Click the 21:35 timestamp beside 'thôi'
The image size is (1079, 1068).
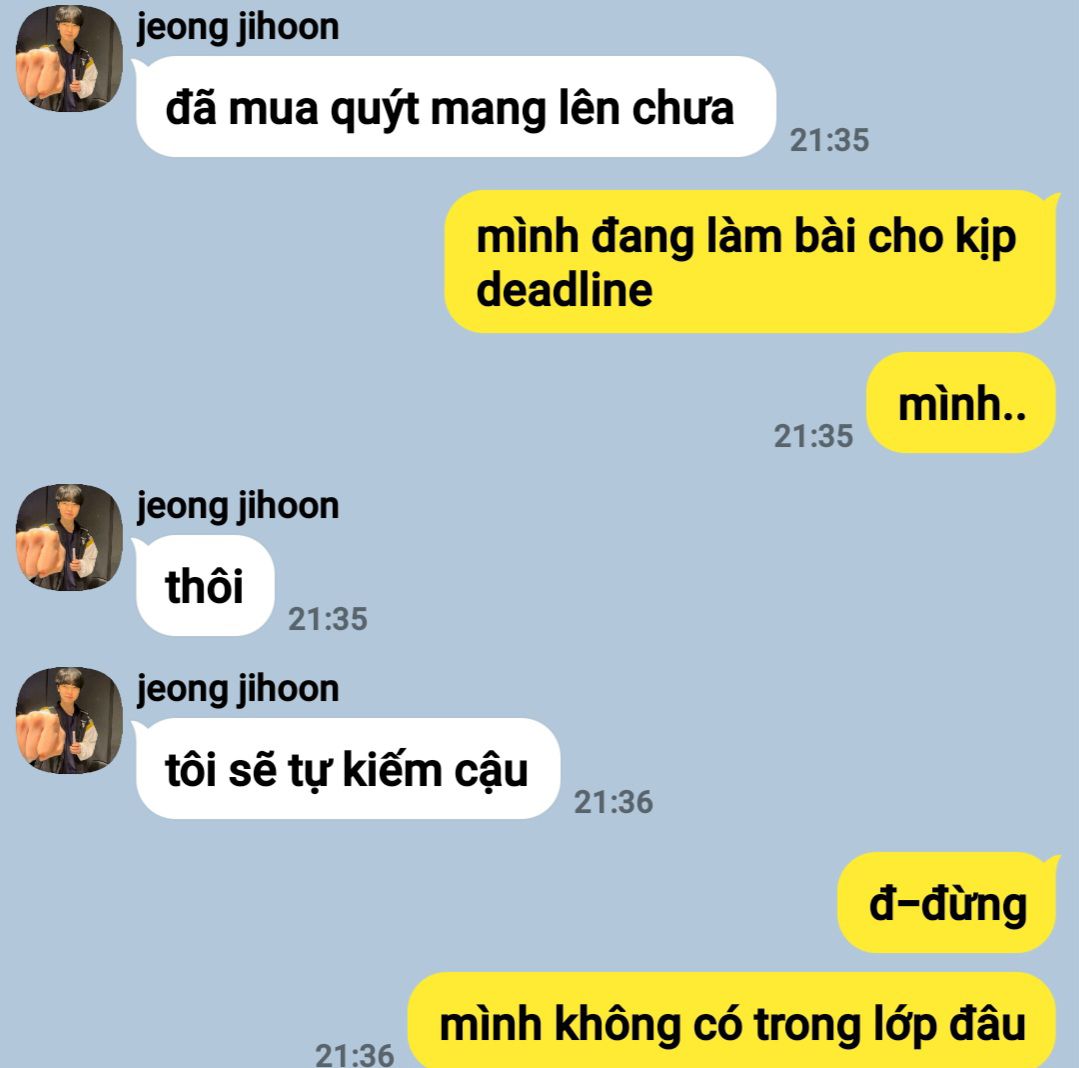(328, 619)
